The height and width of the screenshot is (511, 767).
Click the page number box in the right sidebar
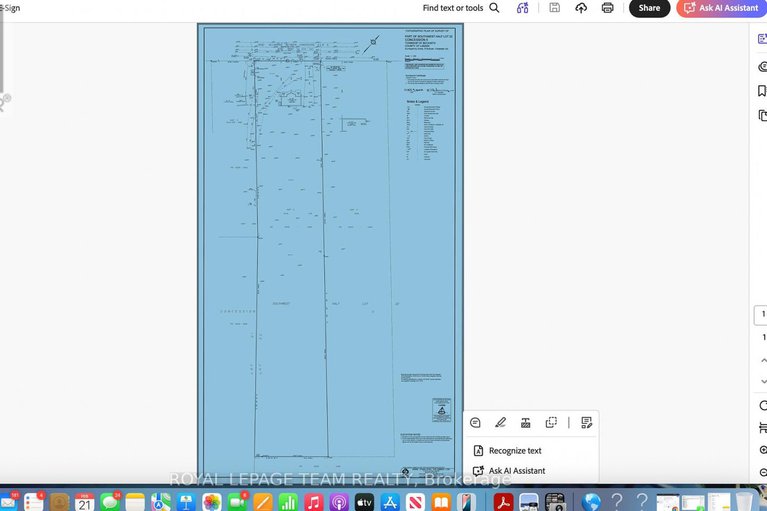click(x=762, y=314)
